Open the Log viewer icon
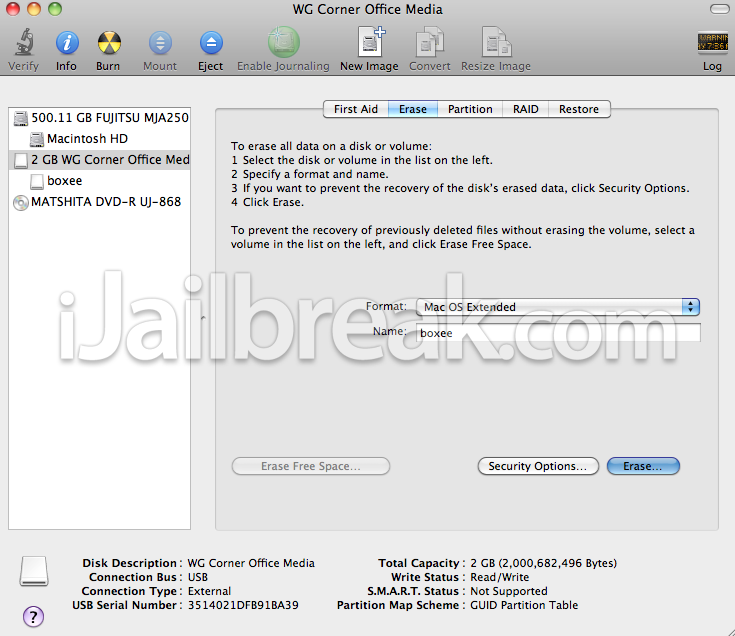This screenshot has width=735, height=636. click(712, 43)
